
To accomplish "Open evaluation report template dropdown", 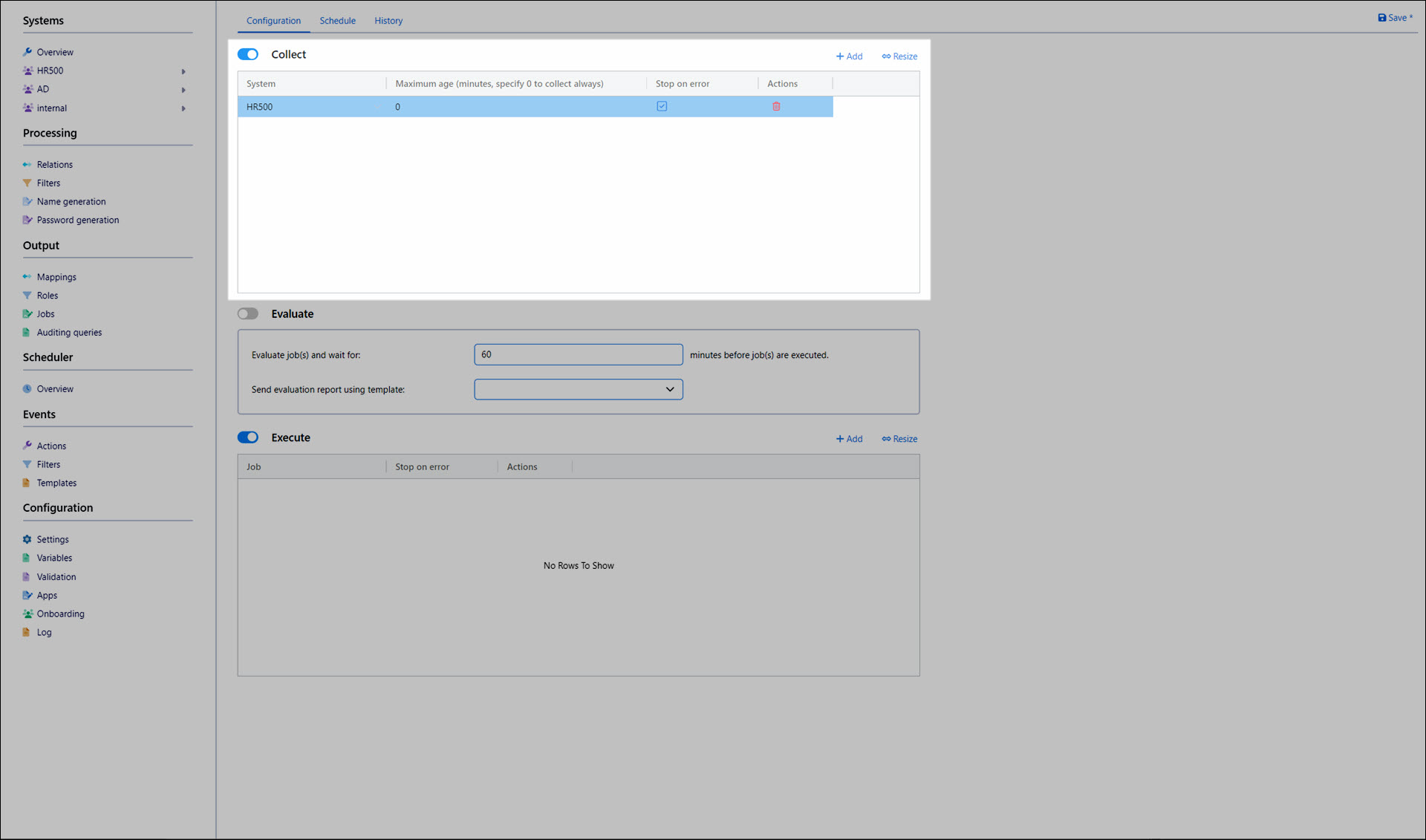I will pyautogui.click(x=579, y=389).
